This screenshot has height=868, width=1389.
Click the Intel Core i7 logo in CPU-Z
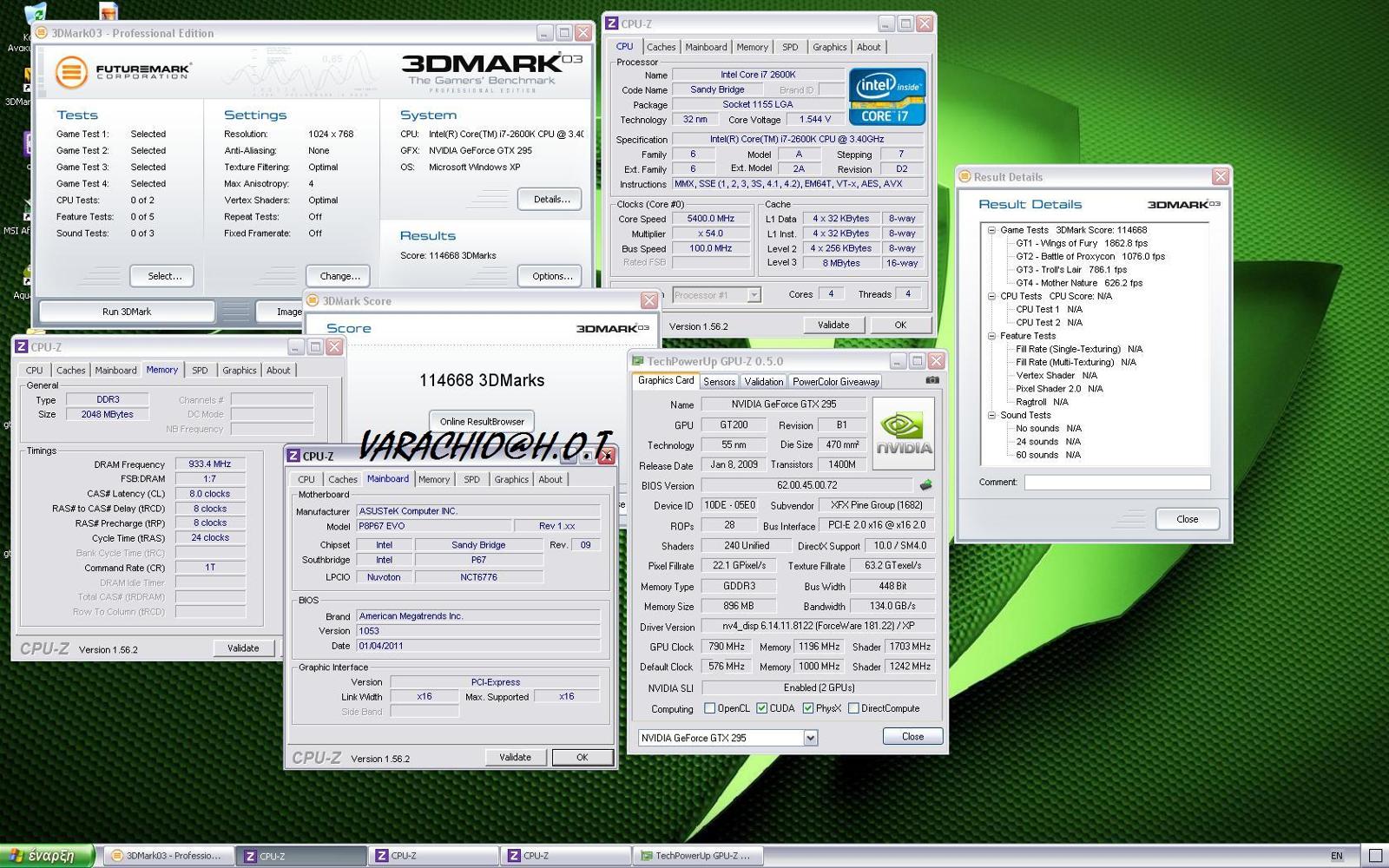pyautogui.click(x=886, y=97)
